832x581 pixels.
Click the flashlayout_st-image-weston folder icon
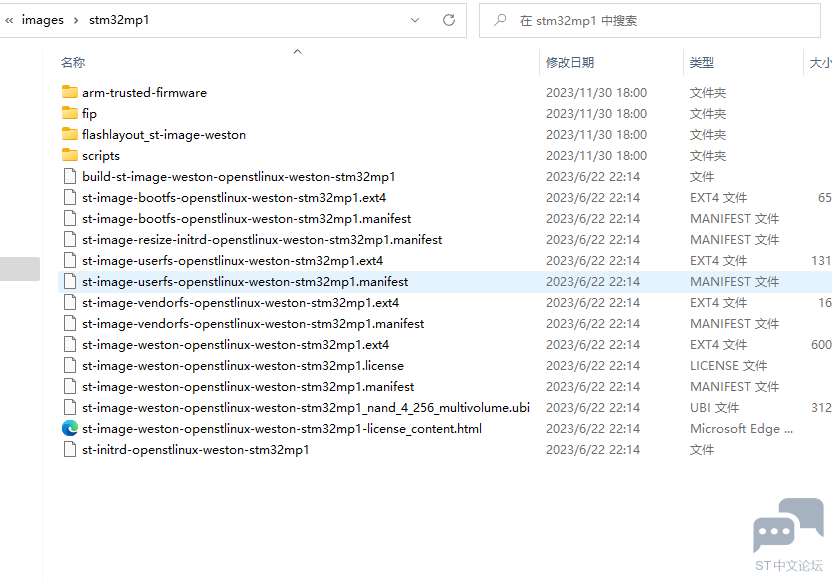coord(70,134)
